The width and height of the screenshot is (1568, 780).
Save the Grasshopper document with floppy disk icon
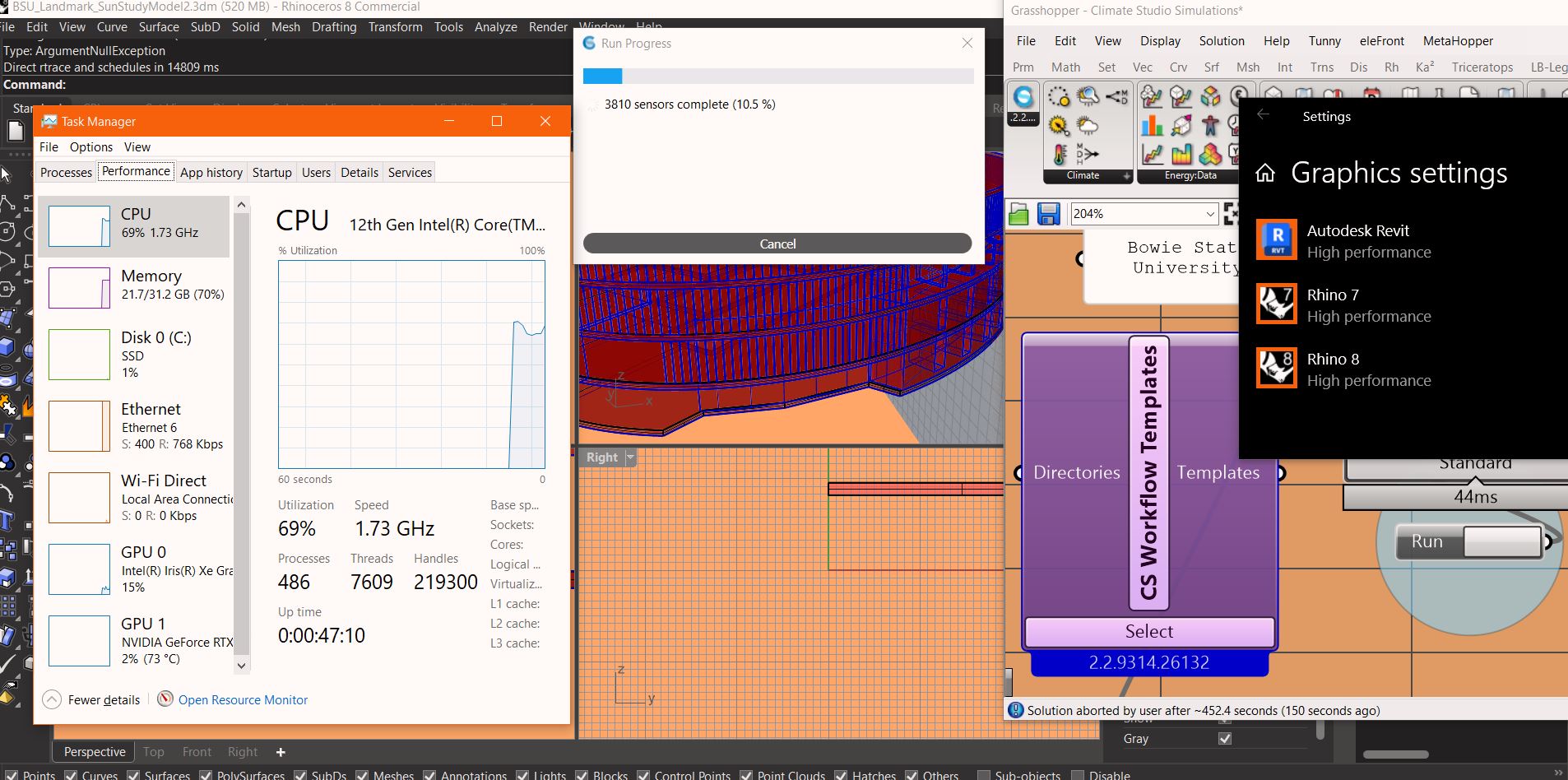1048,214
